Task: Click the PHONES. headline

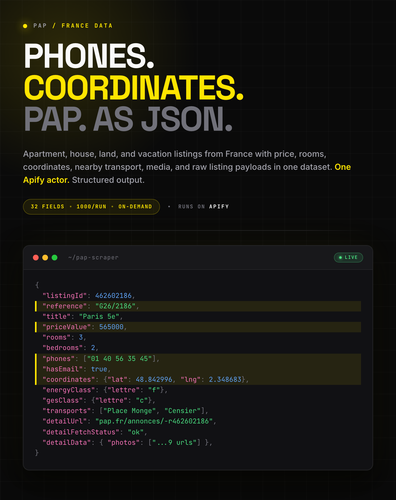Action: click(89, 56)
